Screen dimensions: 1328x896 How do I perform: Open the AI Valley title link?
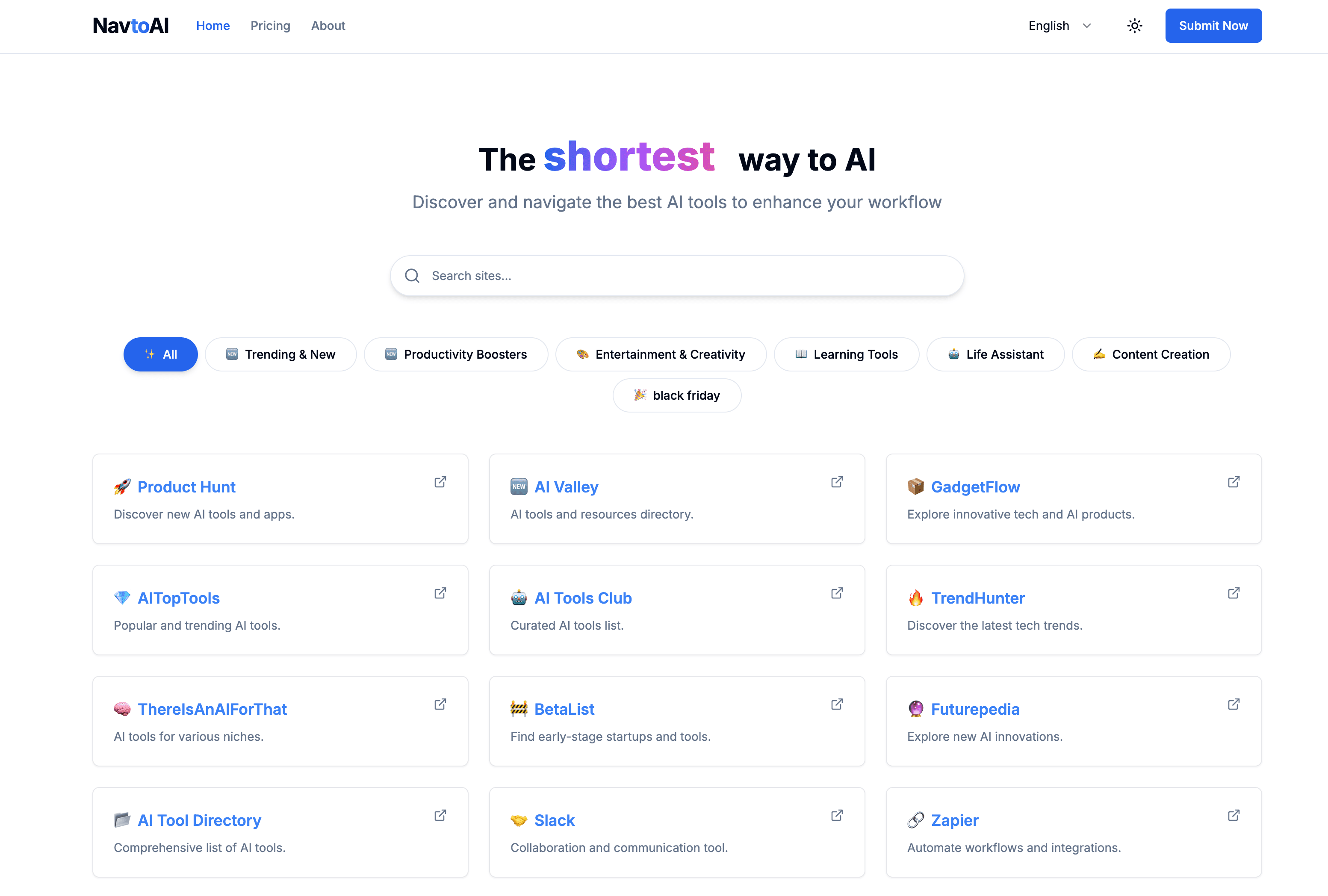[566, 487]
